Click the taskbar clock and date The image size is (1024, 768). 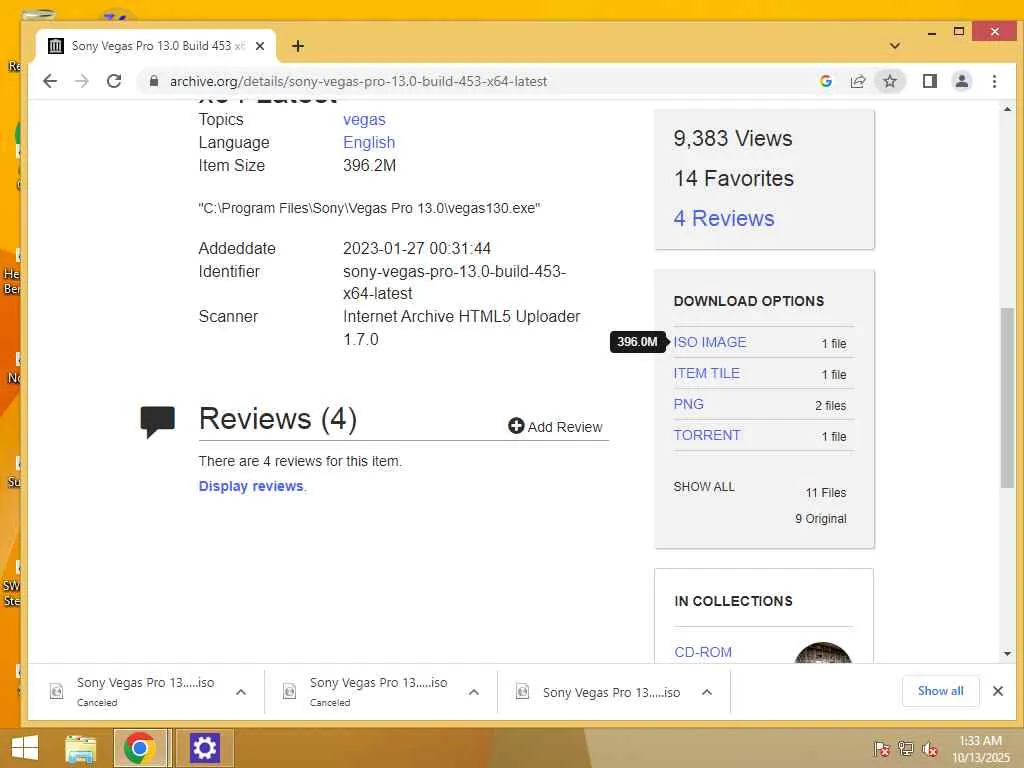(981, 748)
